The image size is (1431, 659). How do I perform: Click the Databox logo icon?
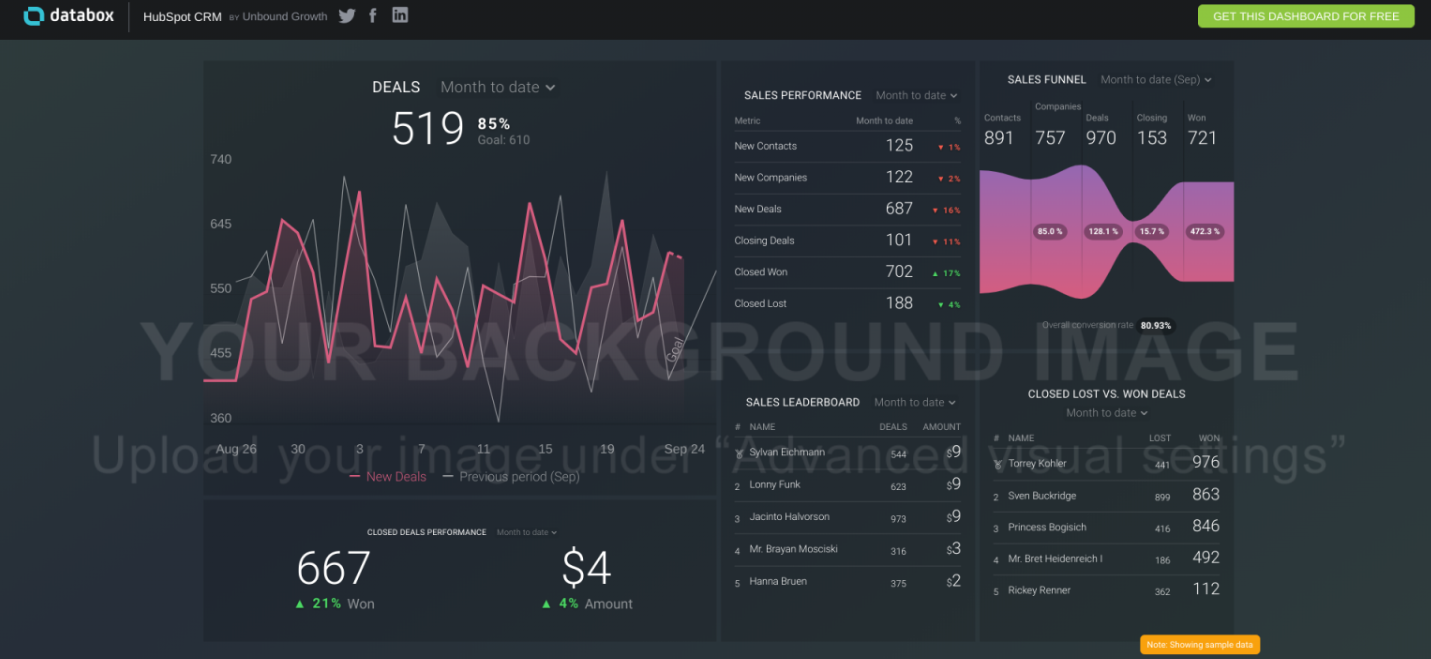[34, 16]
